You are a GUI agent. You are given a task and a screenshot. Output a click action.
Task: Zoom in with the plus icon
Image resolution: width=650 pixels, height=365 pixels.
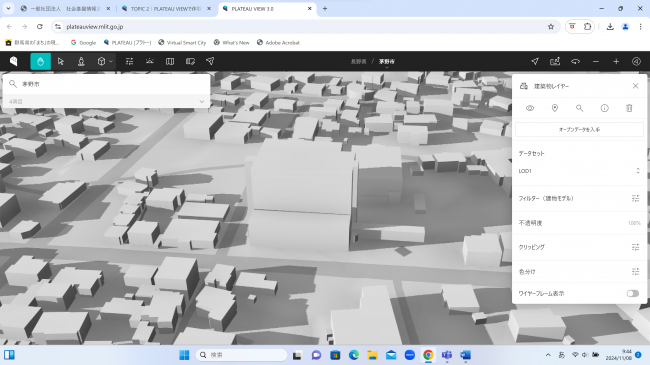616,61
